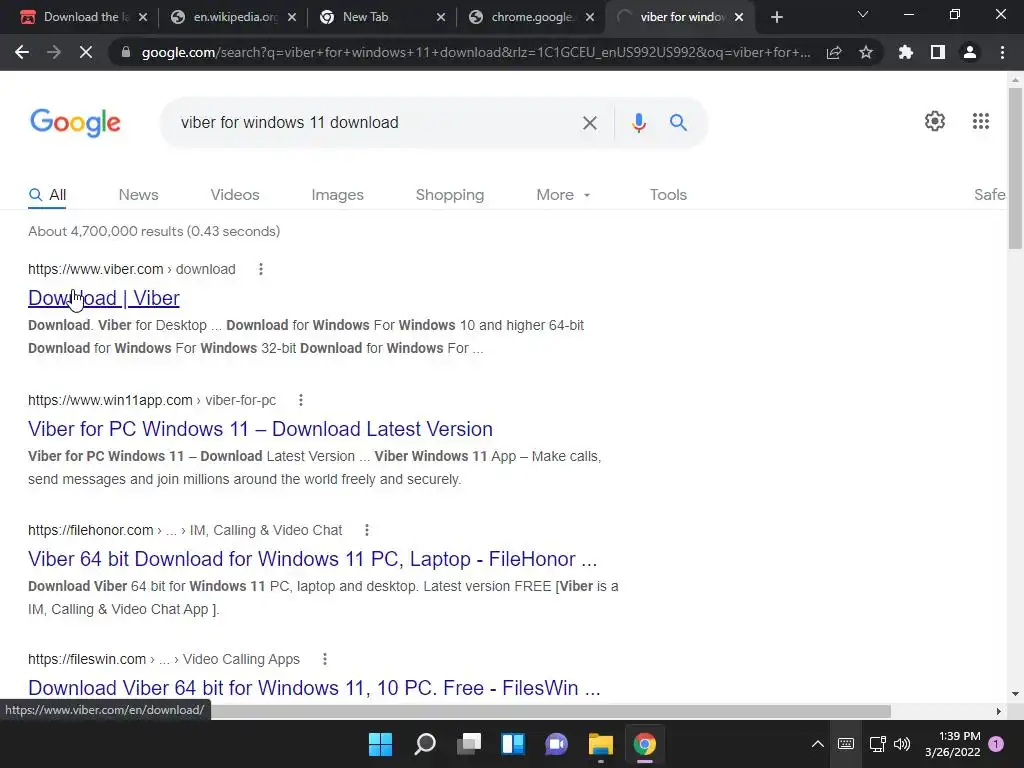Close the New Tab tab
The image size is (1024, 768).
441,17
